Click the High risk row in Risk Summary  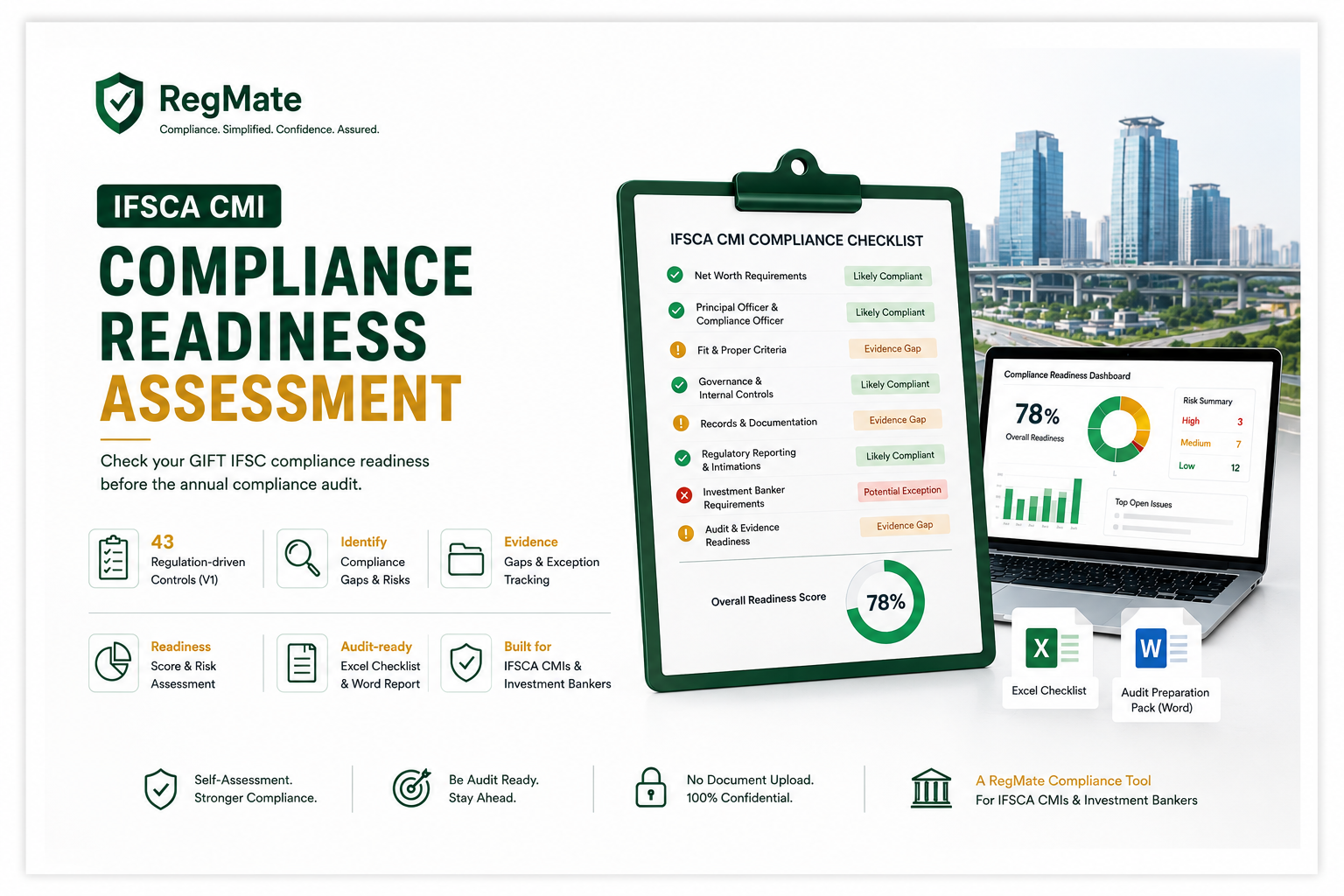coord(1212,422)
